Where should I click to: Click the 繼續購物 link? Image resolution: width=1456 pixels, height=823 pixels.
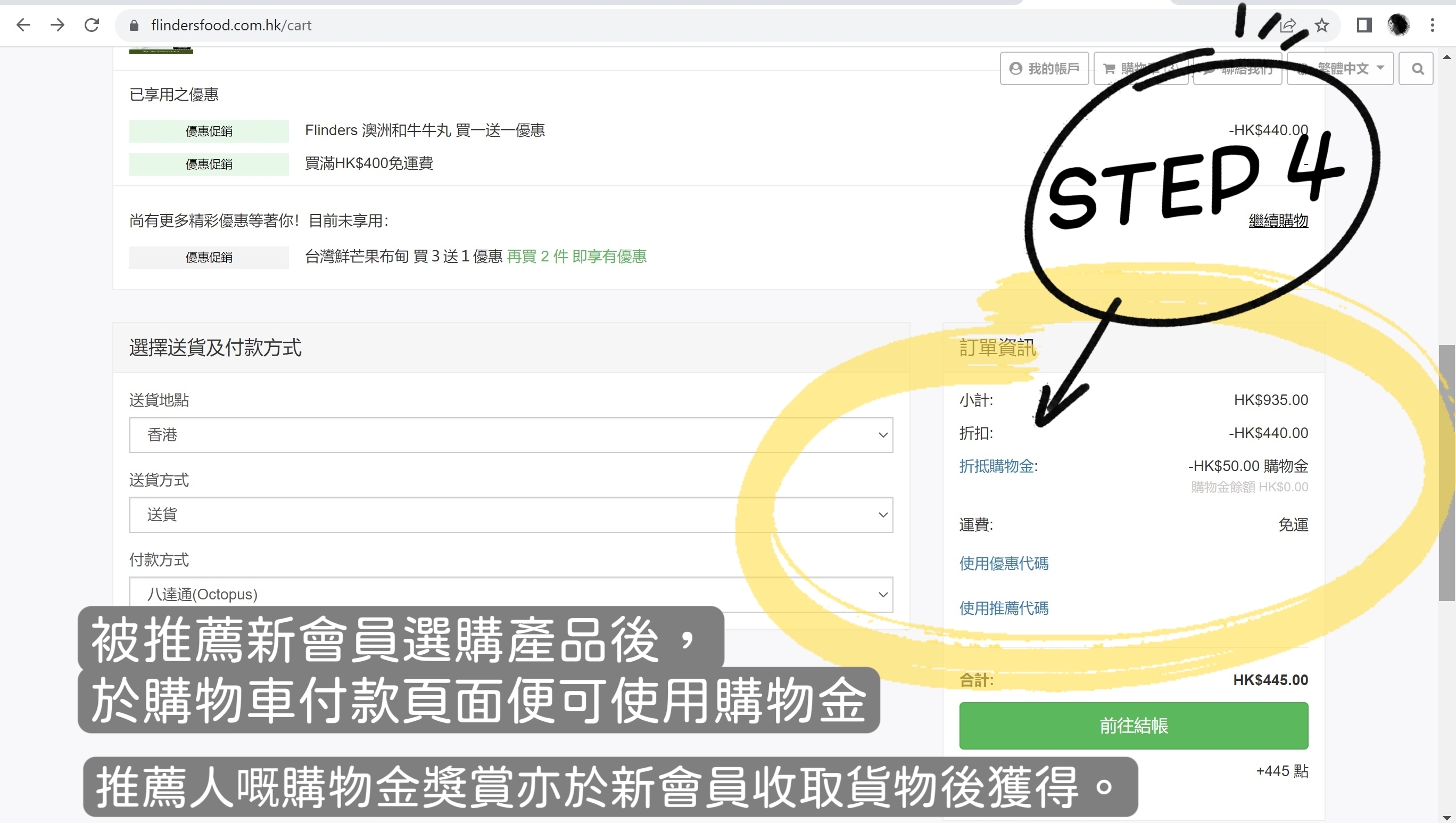pos(1278,220)
